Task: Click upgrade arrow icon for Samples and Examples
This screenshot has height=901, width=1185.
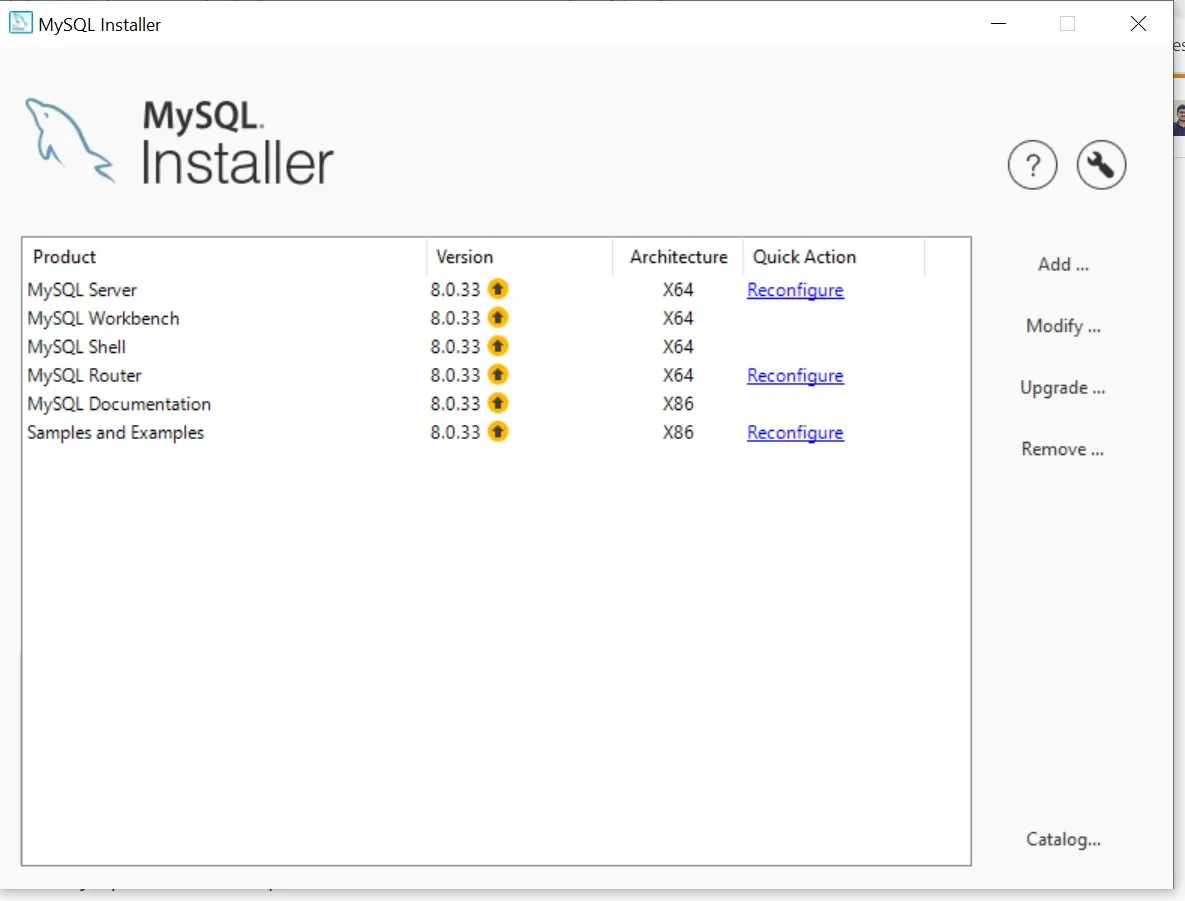Action: [497, 432]
